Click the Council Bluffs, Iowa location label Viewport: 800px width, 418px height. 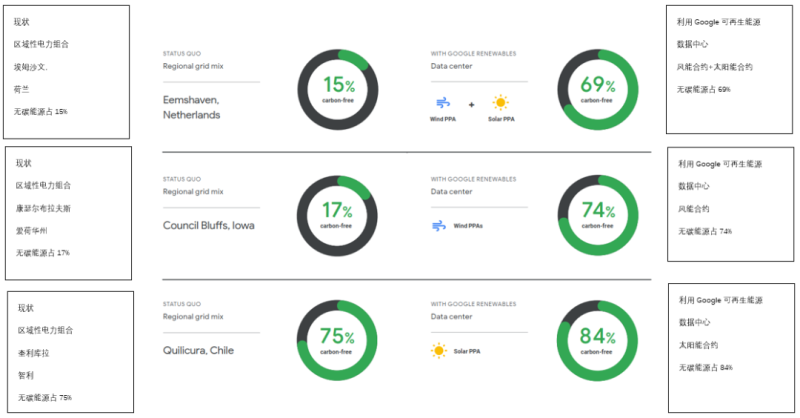point(208,225)
